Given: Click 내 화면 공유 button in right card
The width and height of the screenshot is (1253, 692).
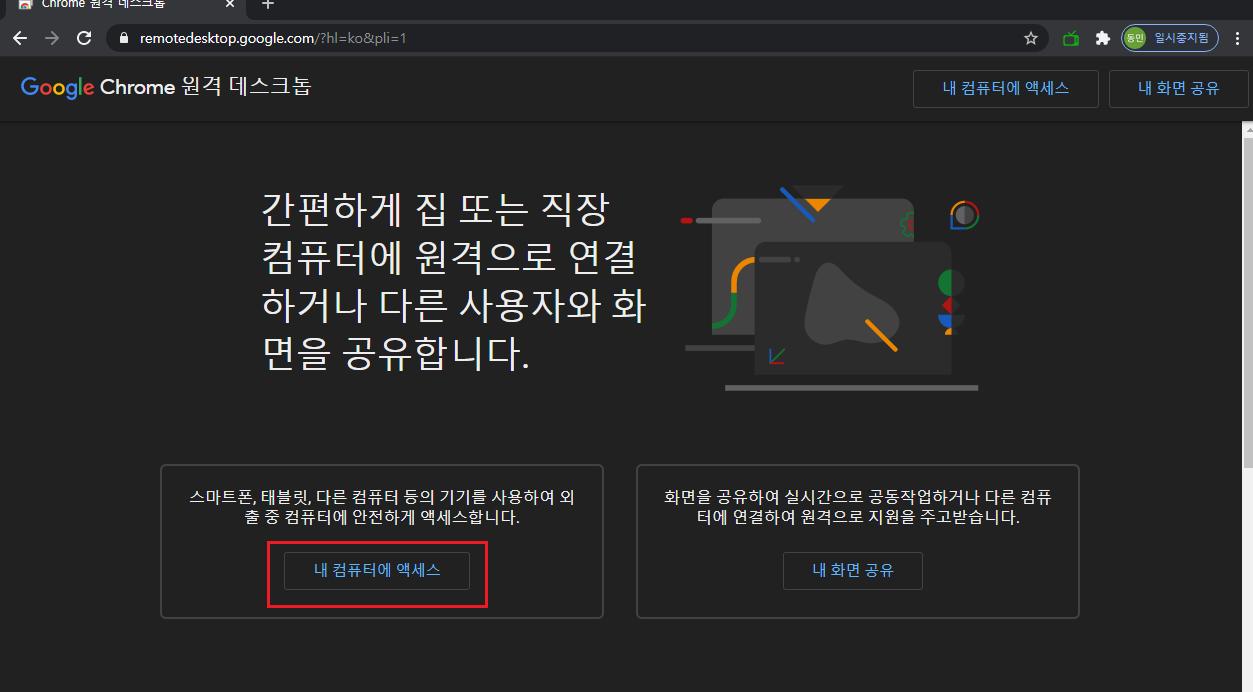Looking at the screenshot, I should pos(853,570).
